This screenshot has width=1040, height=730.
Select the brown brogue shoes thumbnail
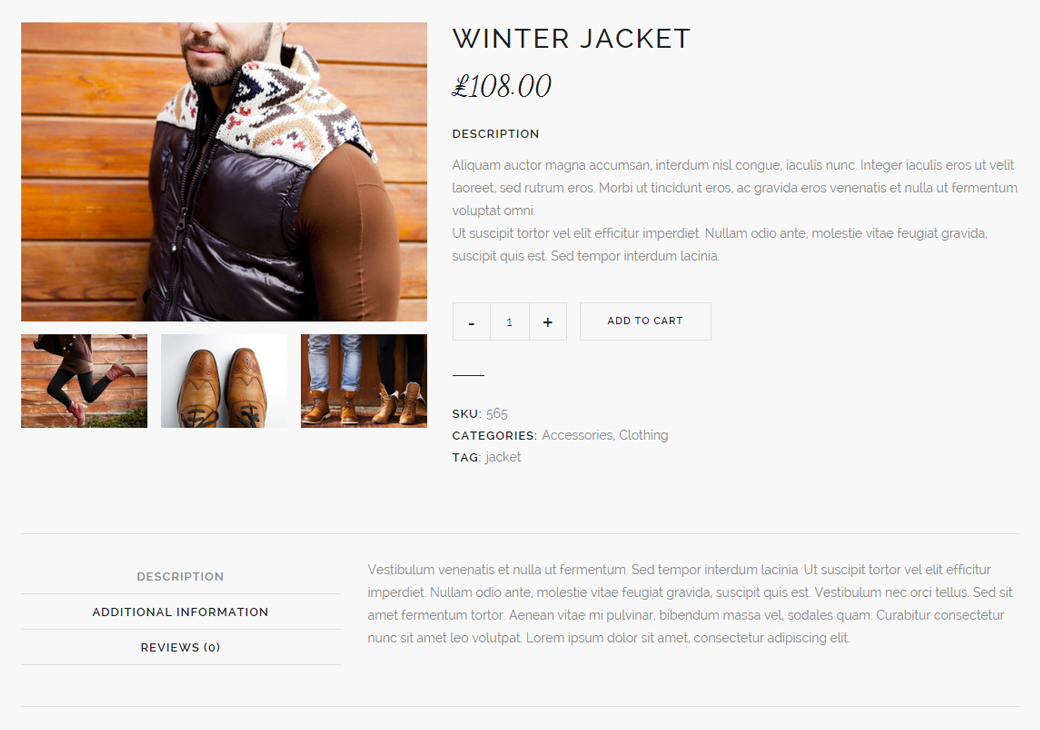click(x=224, y=381)
